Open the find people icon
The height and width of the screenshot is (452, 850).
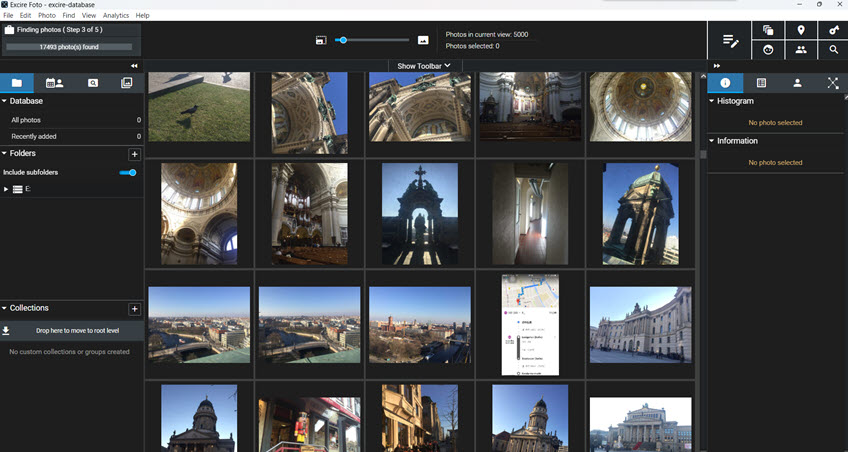coord(801,50)
